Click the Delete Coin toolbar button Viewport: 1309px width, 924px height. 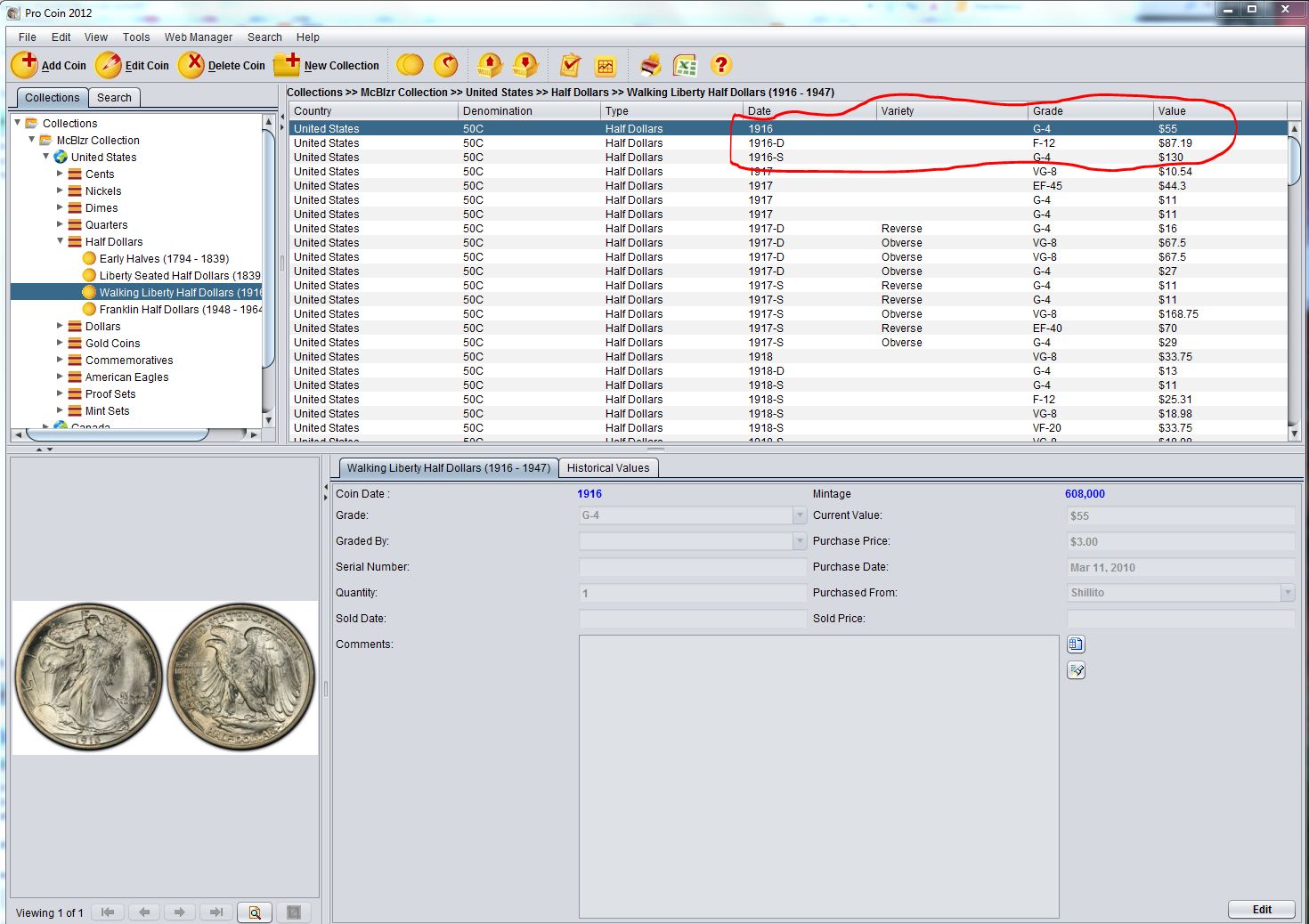[x=222, y=65]
